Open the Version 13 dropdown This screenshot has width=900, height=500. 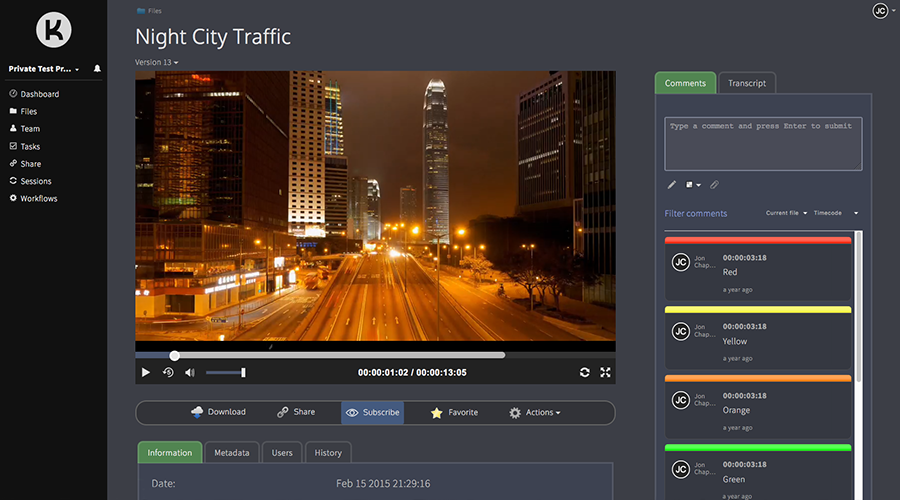[x=156, y=62]
